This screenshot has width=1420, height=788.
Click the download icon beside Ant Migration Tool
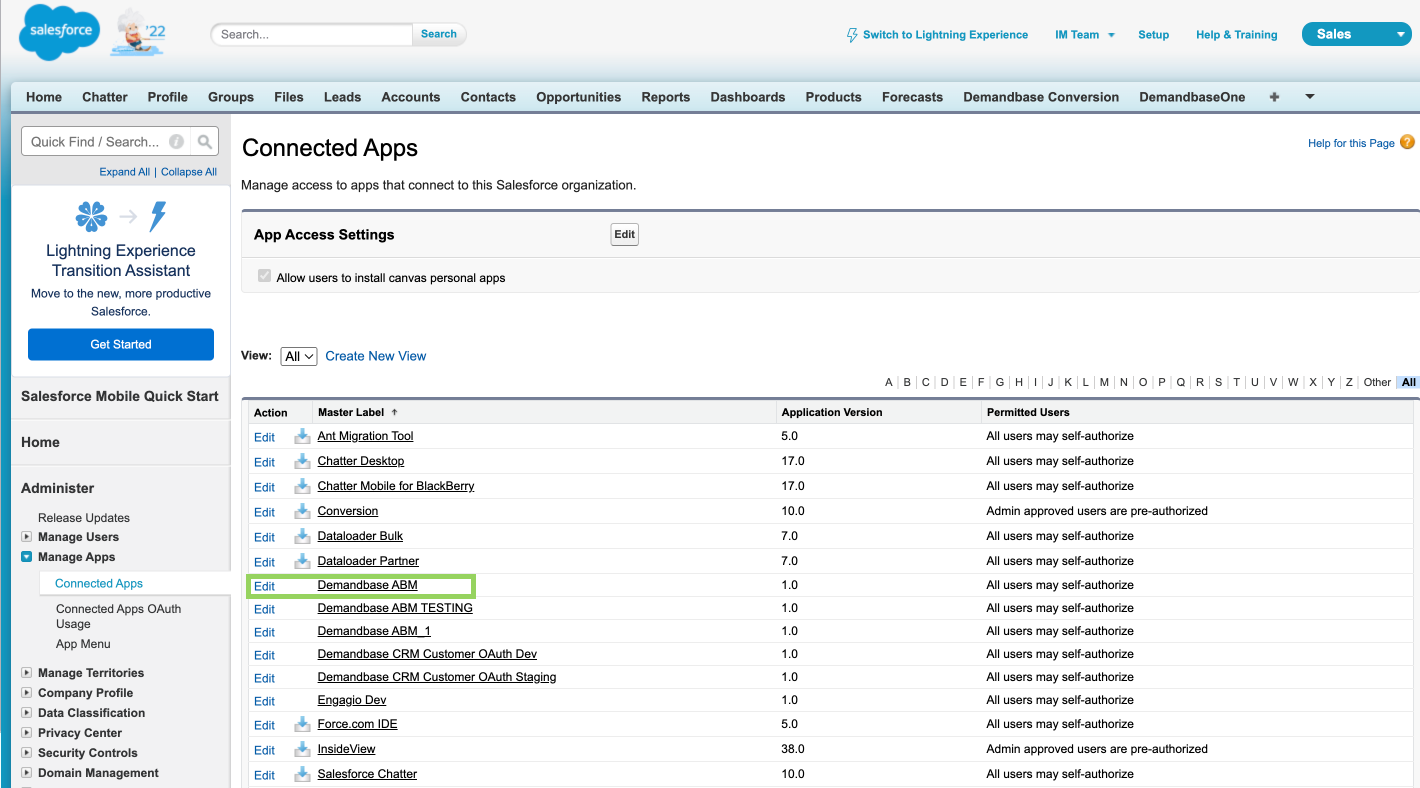point(302,436)
